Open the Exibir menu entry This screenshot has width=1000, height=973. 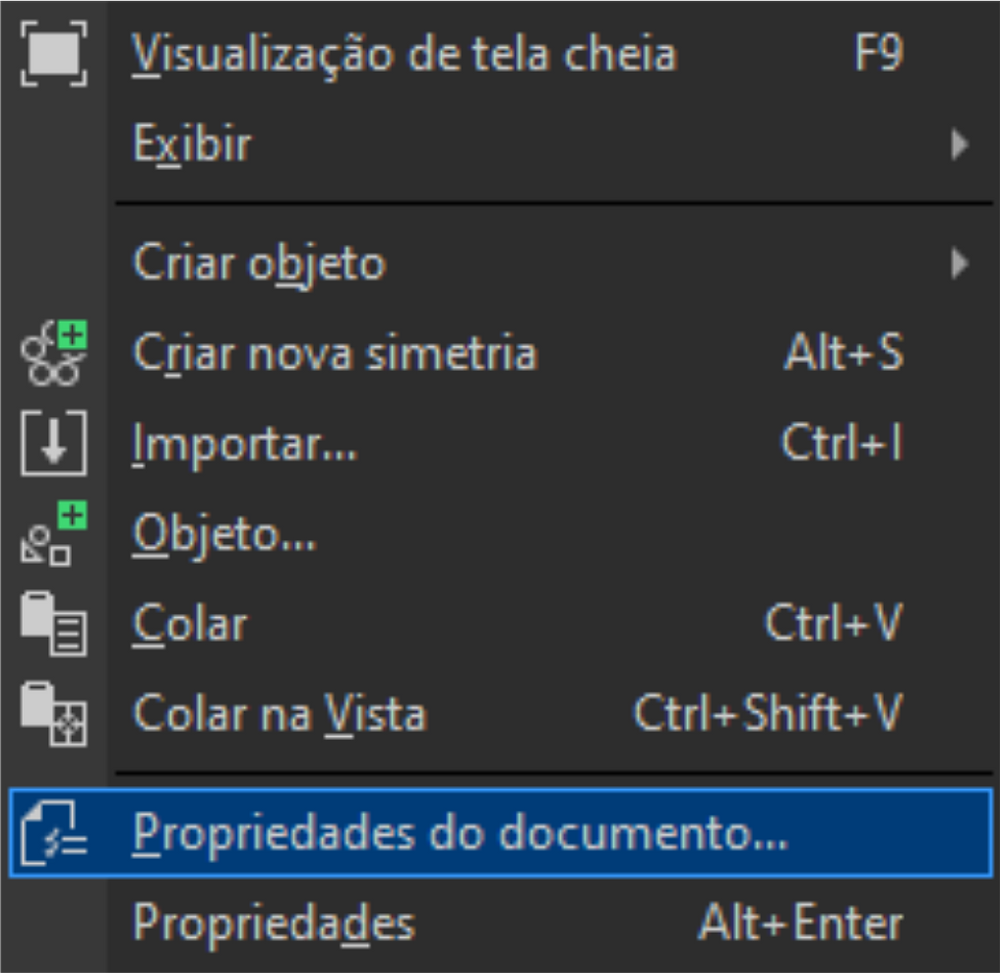(x=192, y=144)
